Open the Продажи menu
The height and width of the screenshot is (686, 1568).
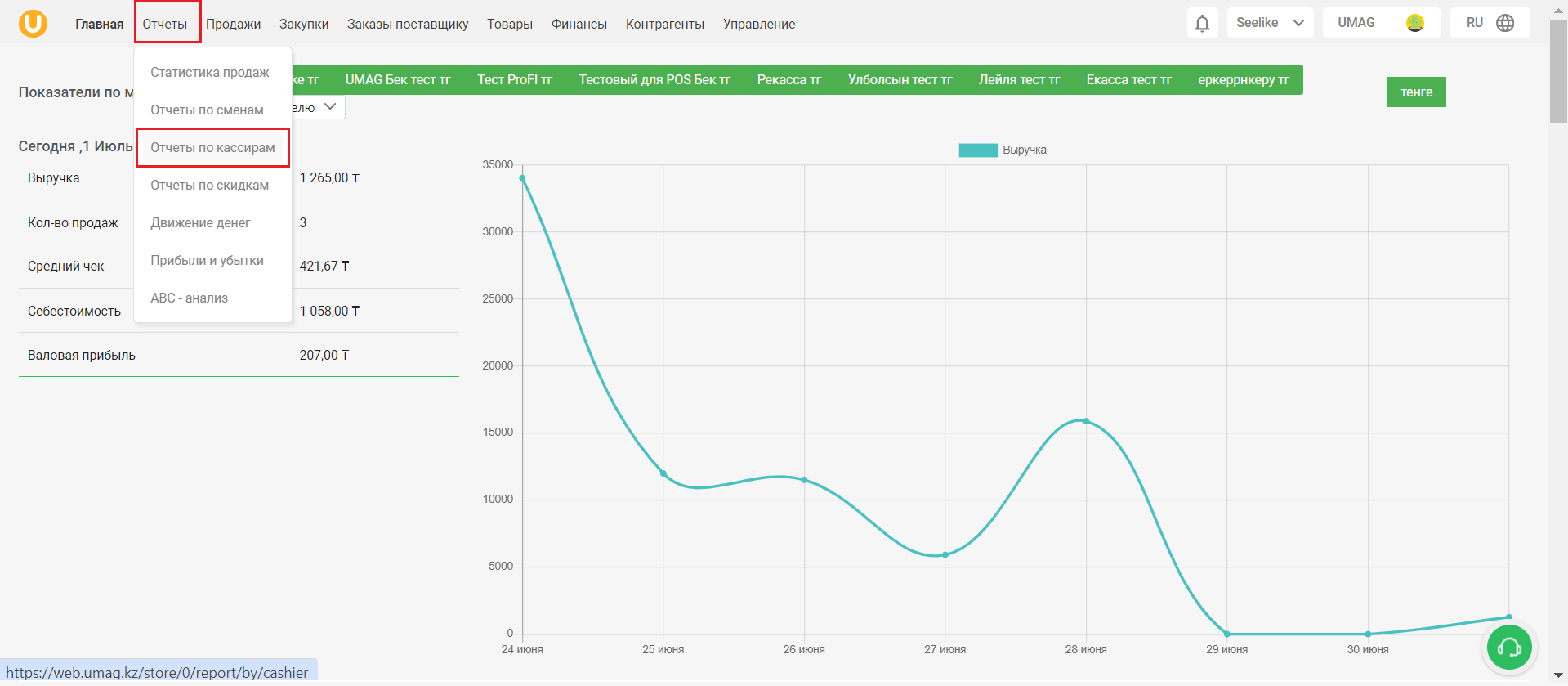pos(233,24)
